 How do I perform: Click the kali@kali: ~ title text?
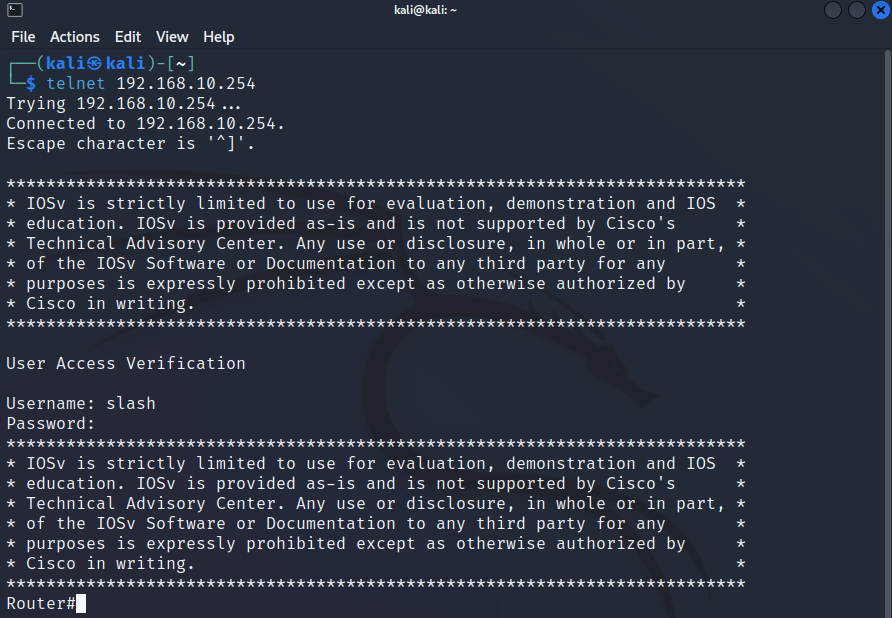click(425, 10)
